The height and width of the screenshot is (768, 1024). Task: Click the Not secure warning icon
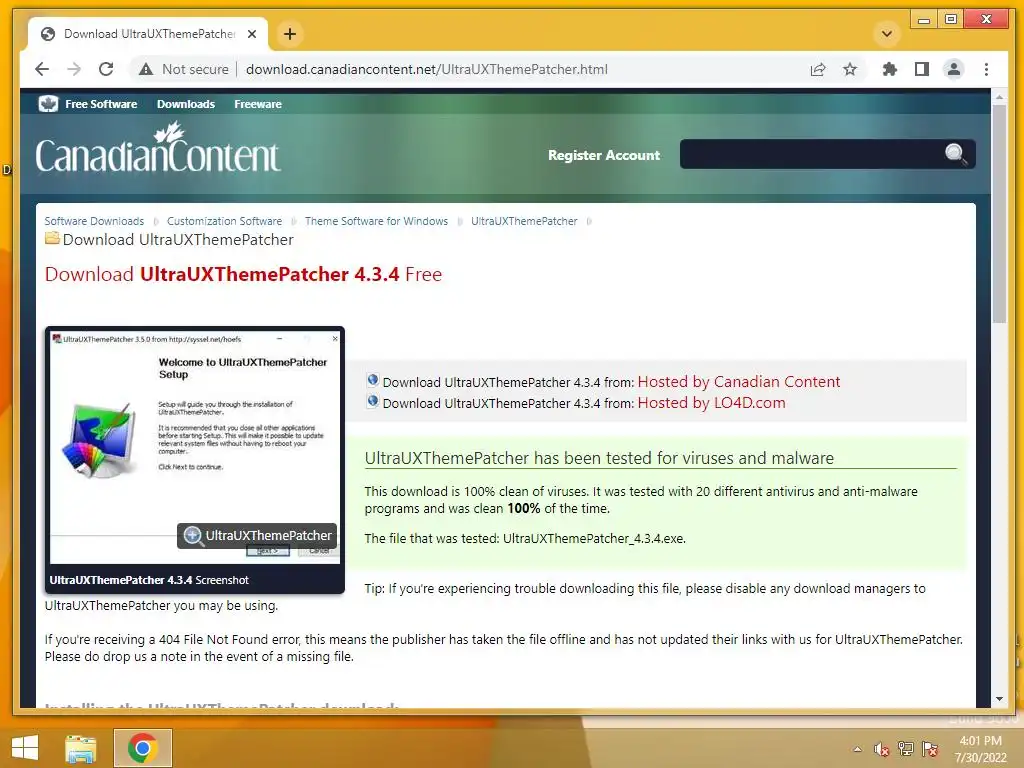(x=146, y=69)
